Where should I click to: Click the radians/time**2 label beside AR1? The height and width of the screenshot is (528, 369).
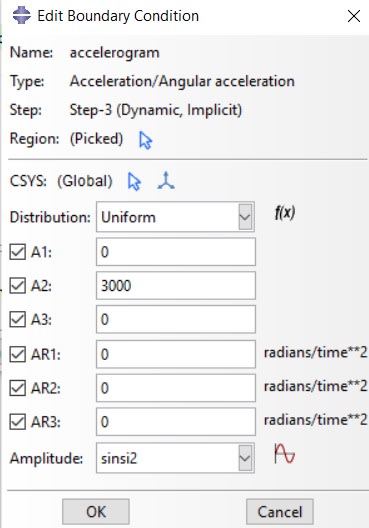315,353
